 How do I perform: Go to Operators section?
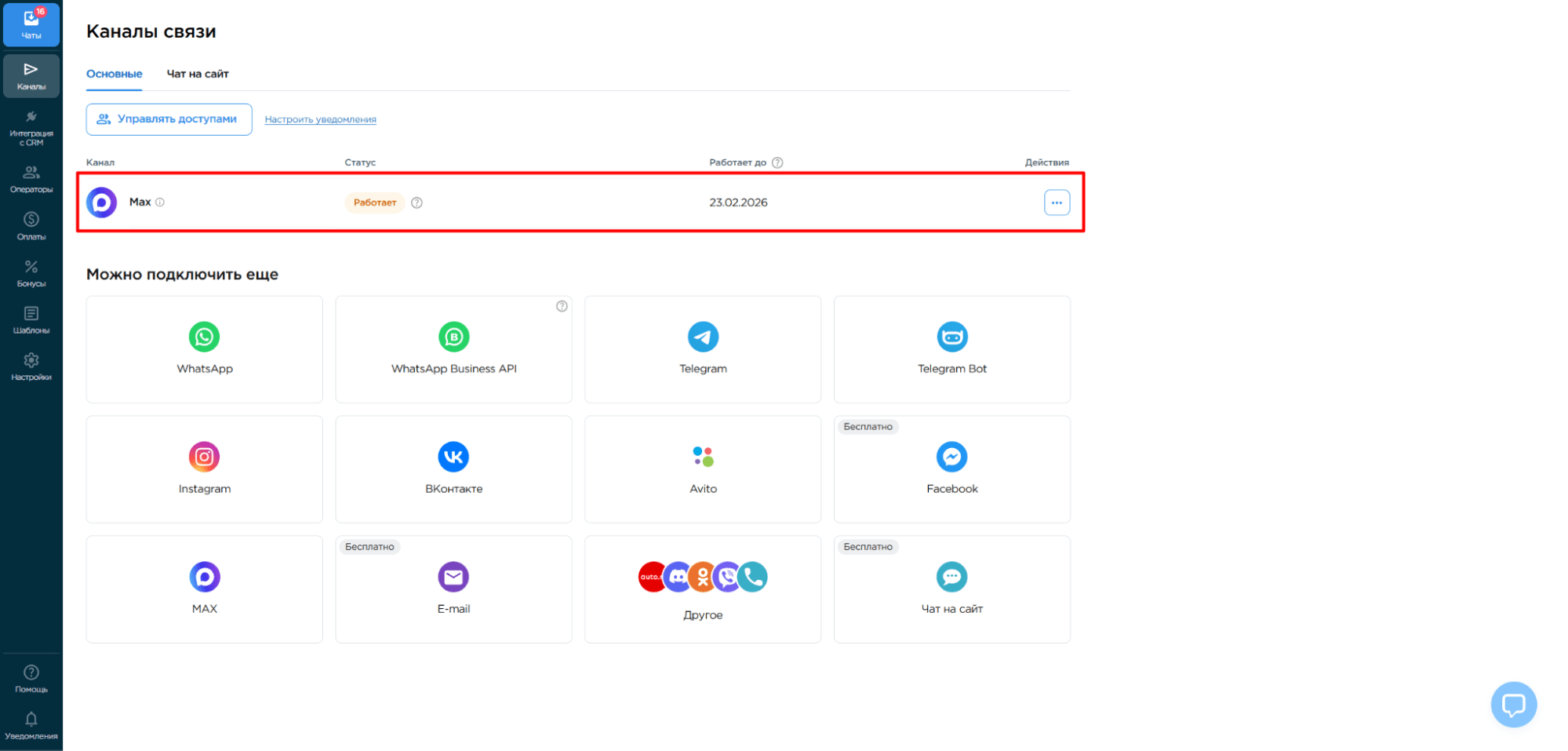[31, 179]
